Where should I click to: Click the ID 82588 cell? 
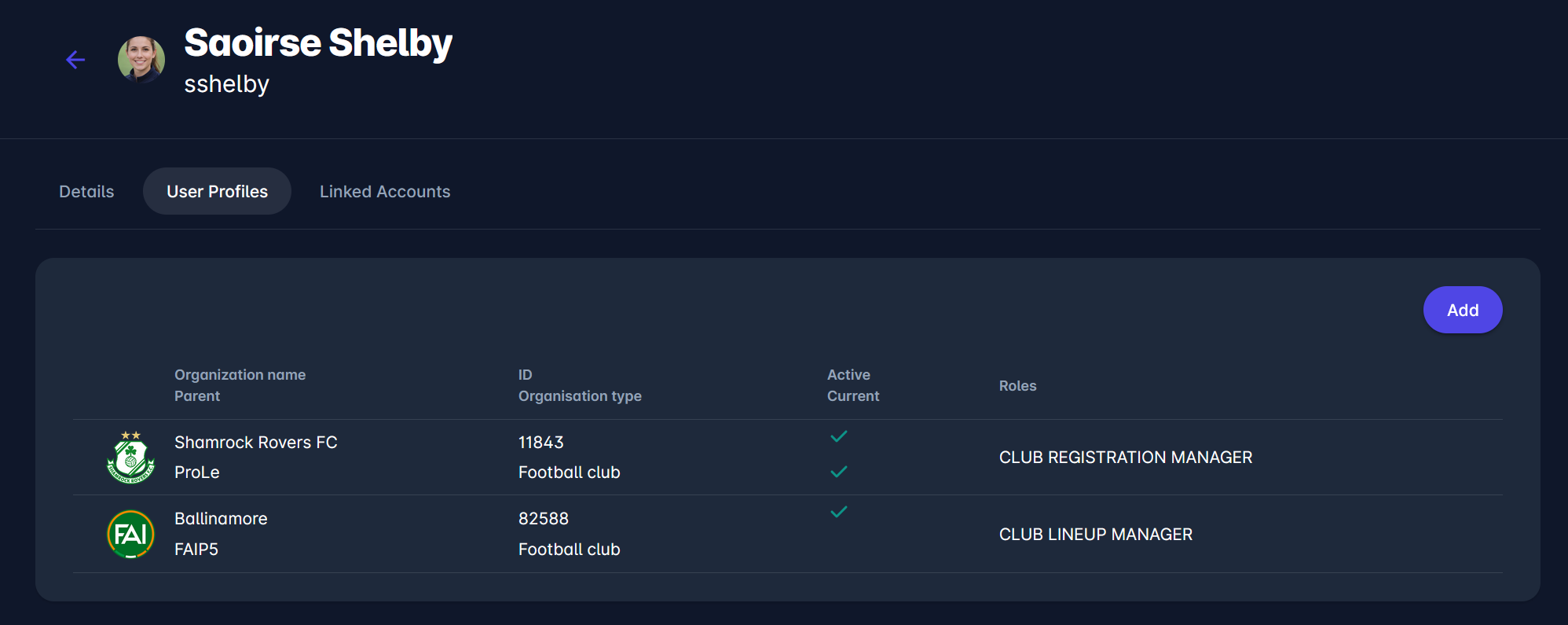pyautogui.click(x=543, y=519)
